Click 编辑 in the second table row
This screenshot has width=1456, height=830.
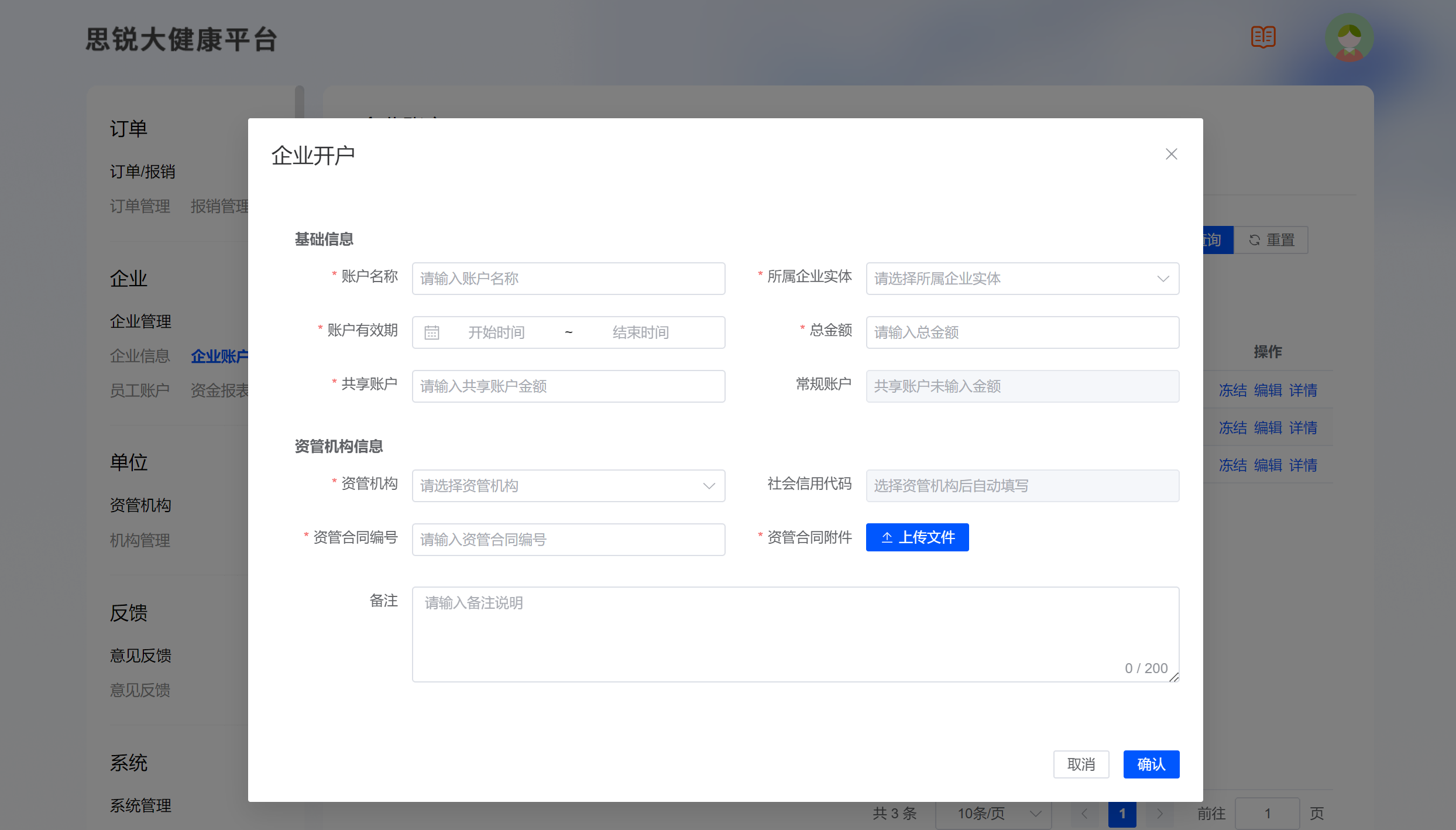point(1268,428)
